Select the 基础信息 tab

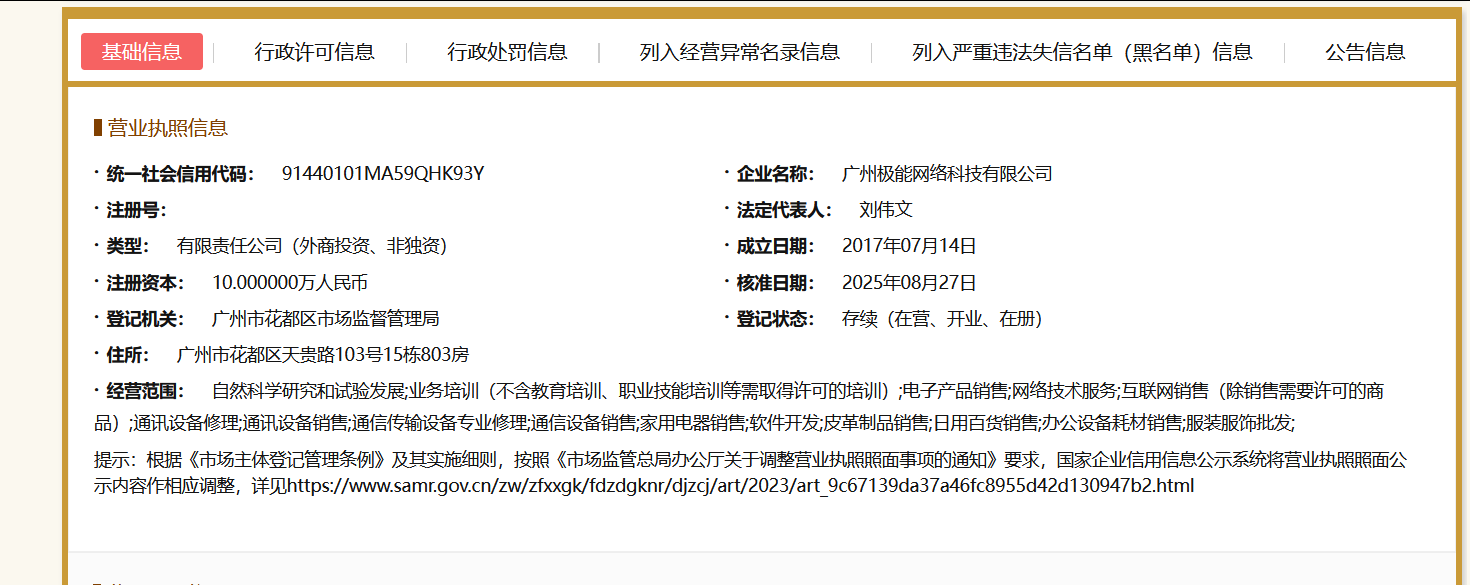[x=142, y=52]
